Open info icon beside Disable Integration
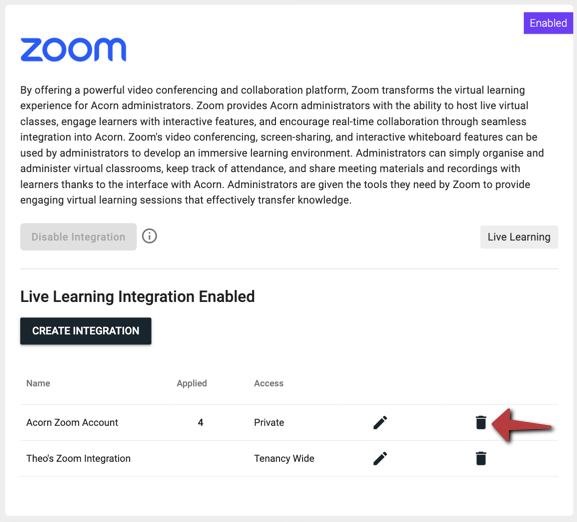This screenshot has width=577, height=522. [149, 236]
